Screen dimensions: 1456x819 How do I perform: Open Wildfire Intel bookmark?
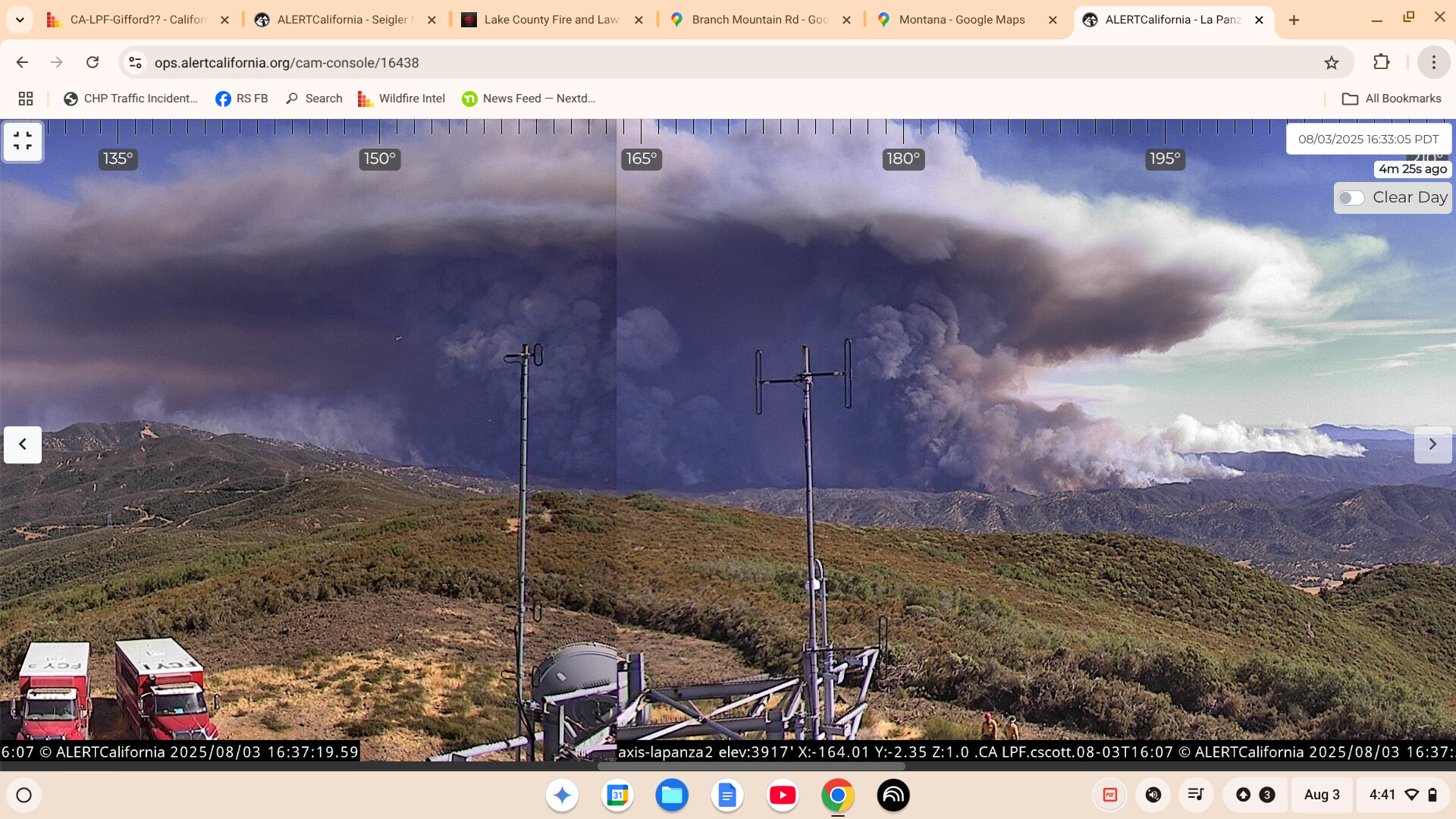(401, 99)
